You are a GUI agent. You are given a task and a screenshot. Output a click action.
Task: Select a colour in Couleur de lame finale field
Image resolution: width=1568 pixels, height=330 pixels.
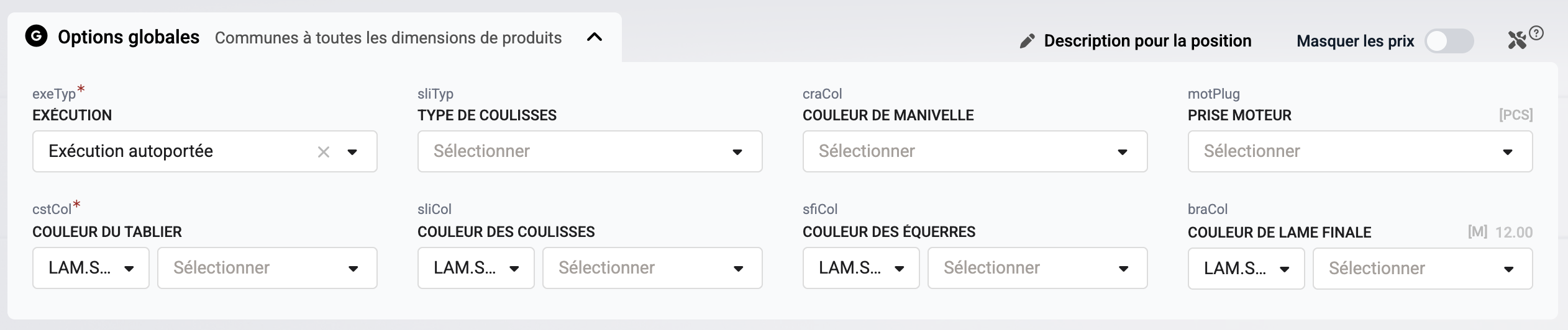click(1423, 269)
